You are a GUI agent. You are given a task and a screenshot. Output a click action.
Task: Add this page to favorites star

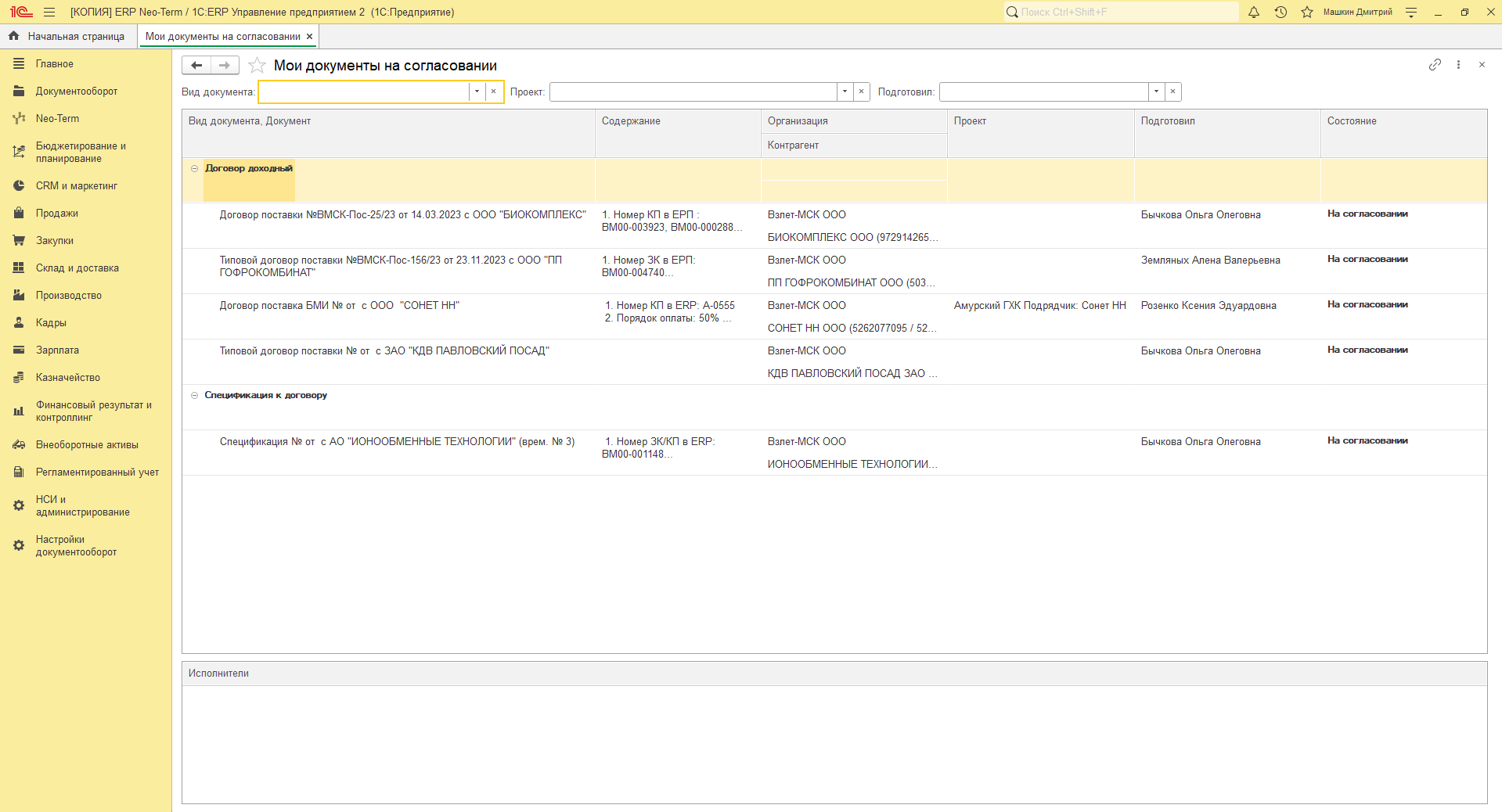(257, 65)
